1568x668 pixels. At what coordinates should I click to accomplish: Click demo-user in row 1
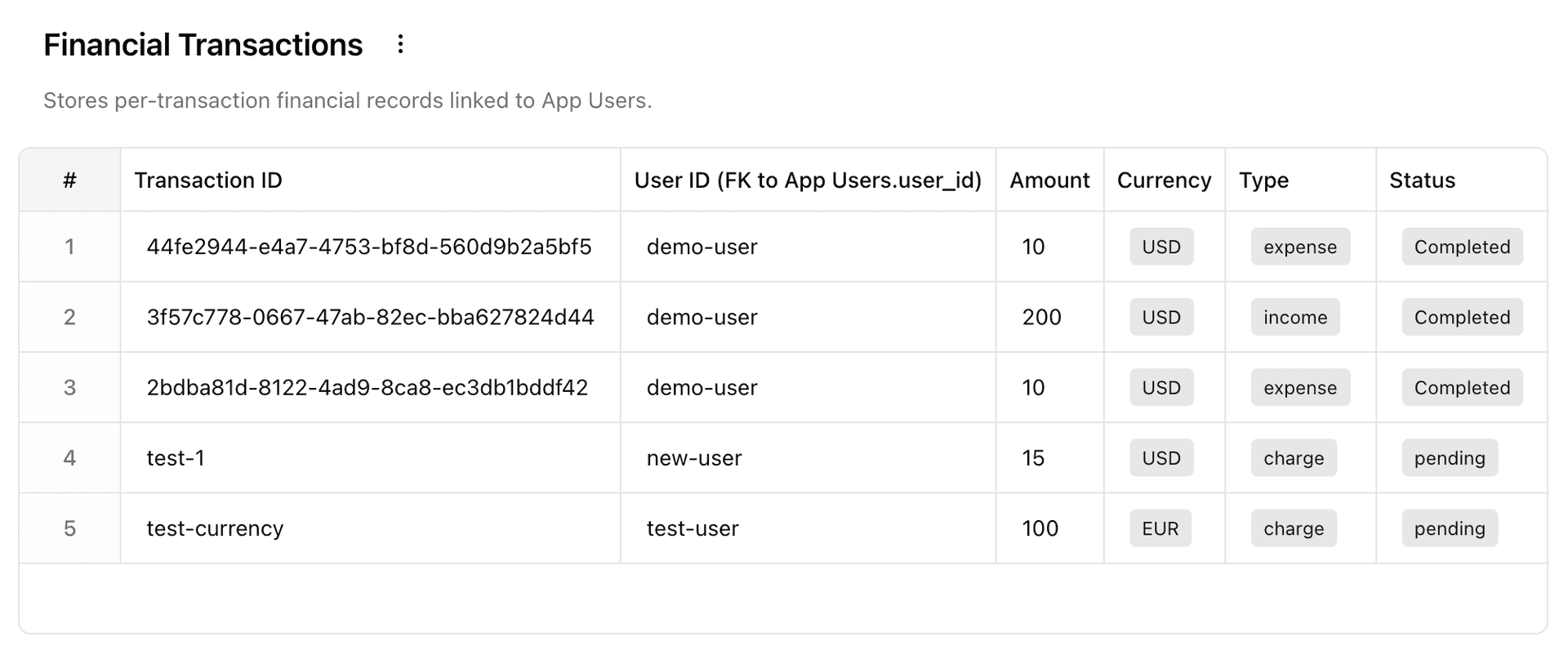click(x=702, y=247)
